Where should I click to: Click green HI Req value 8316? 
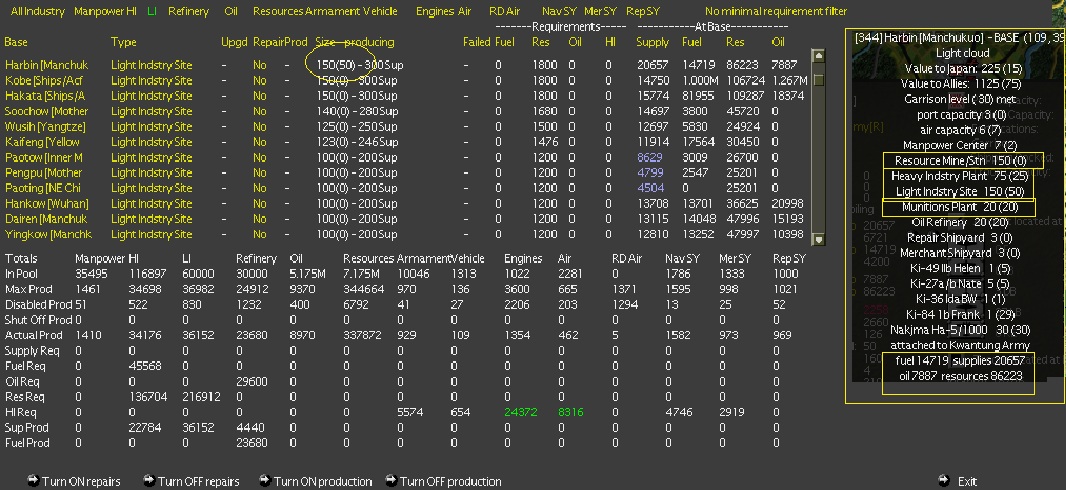tap(570, 412)
